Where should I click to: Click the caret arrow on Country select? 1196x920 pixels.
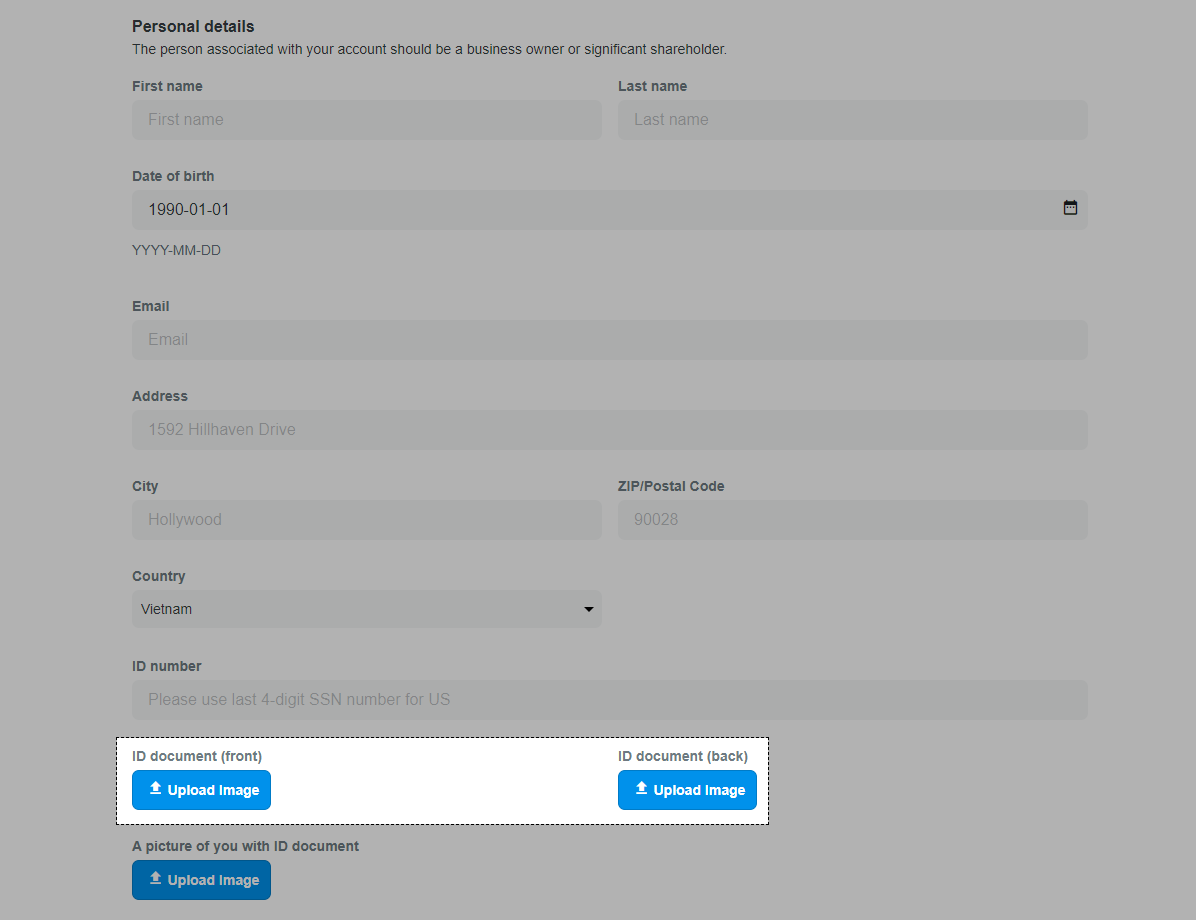coord(589,609)
